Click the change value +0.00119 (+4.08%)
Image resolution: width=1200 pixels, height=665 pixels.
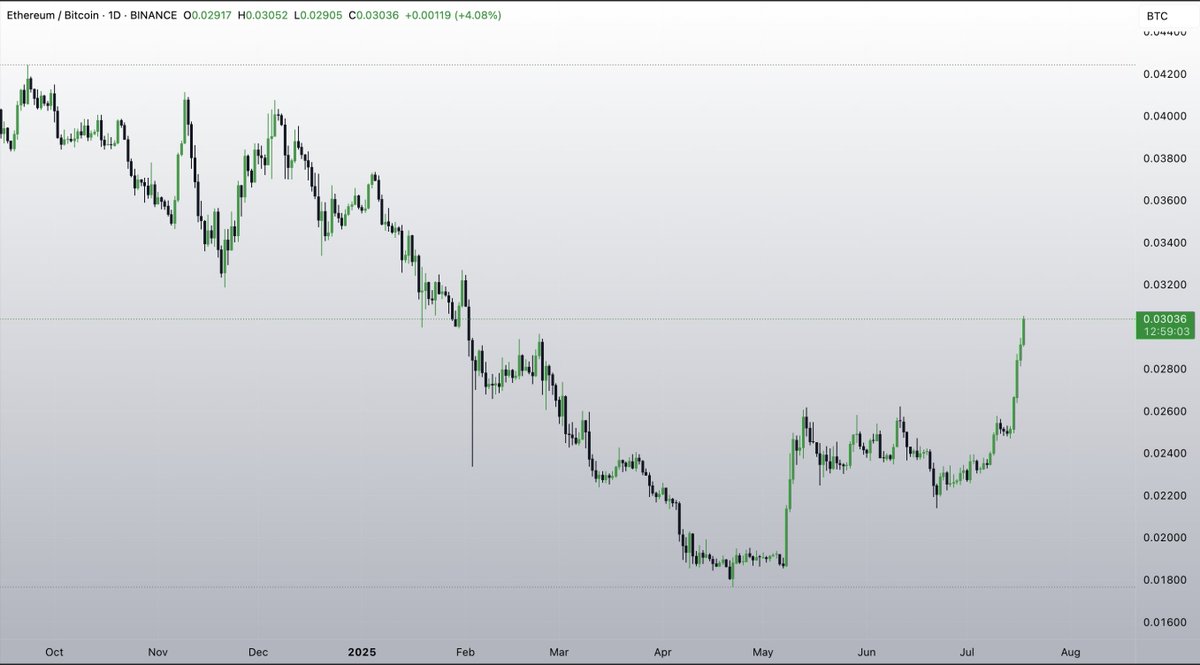tap(452, 16)
